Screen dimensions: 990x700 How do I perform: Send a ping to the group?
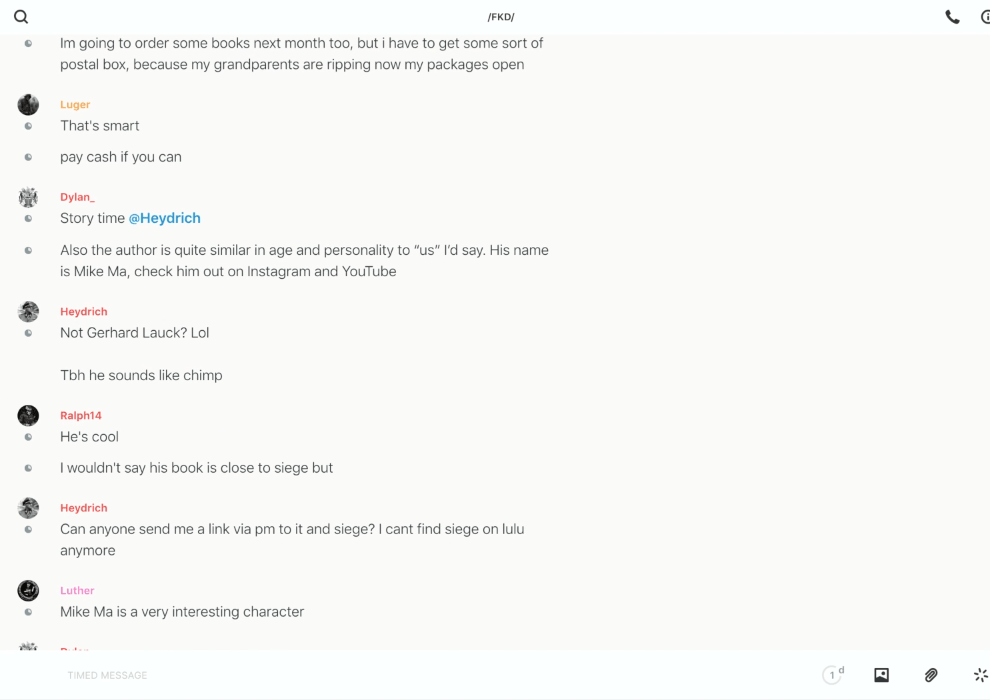[980, 675]
